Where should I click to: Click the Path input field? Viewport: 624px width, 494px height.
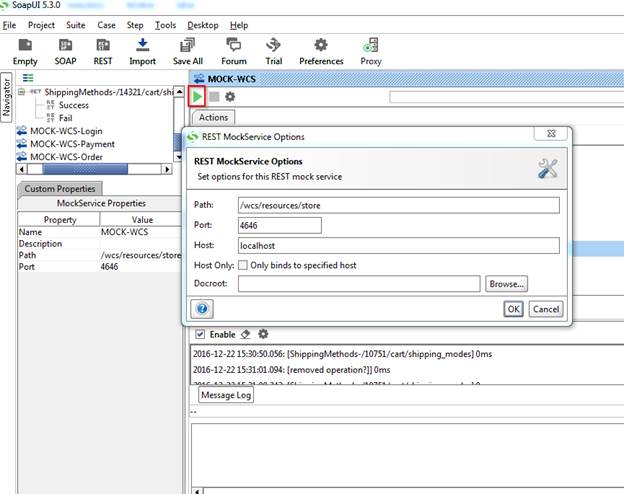(x=399, y=205)
